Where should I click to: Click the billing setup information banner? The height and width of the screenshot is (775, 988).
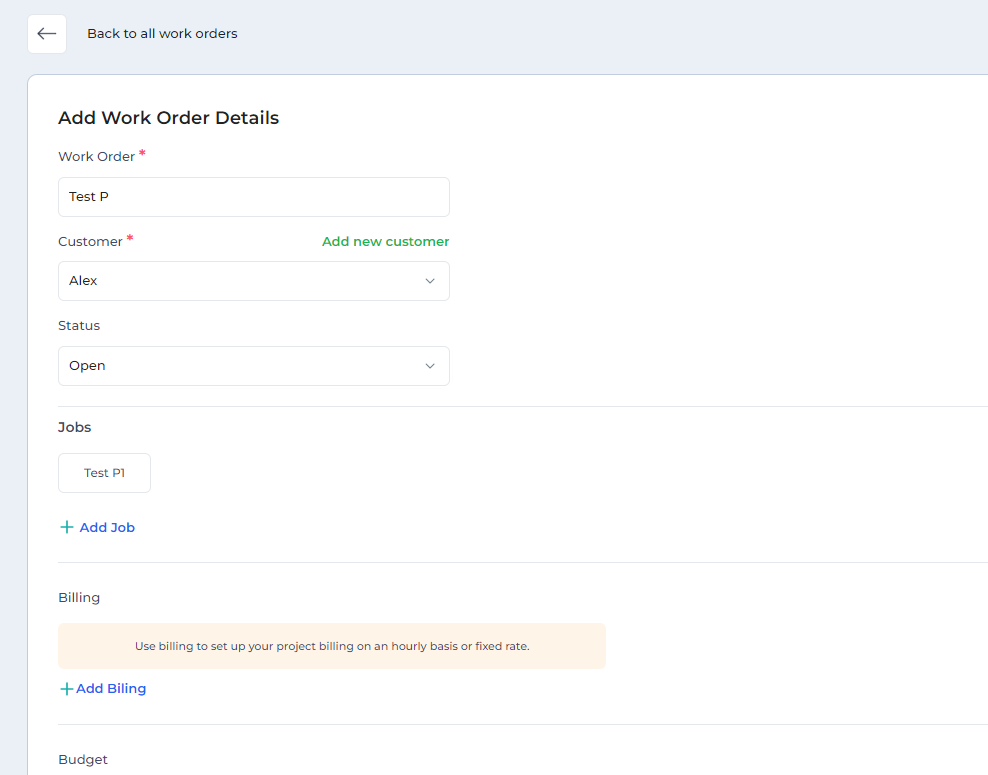[332, 646]
